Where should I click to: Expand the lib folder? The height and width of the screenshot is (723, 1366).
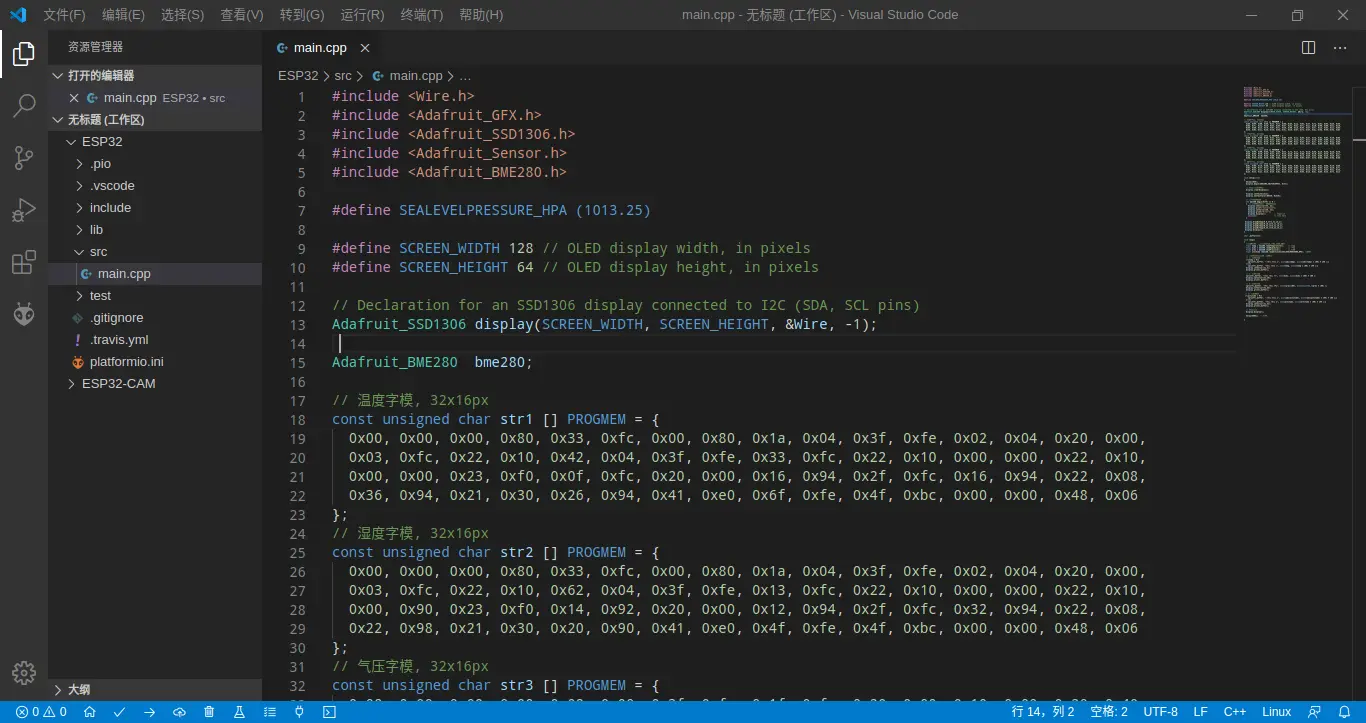(155, 230)
